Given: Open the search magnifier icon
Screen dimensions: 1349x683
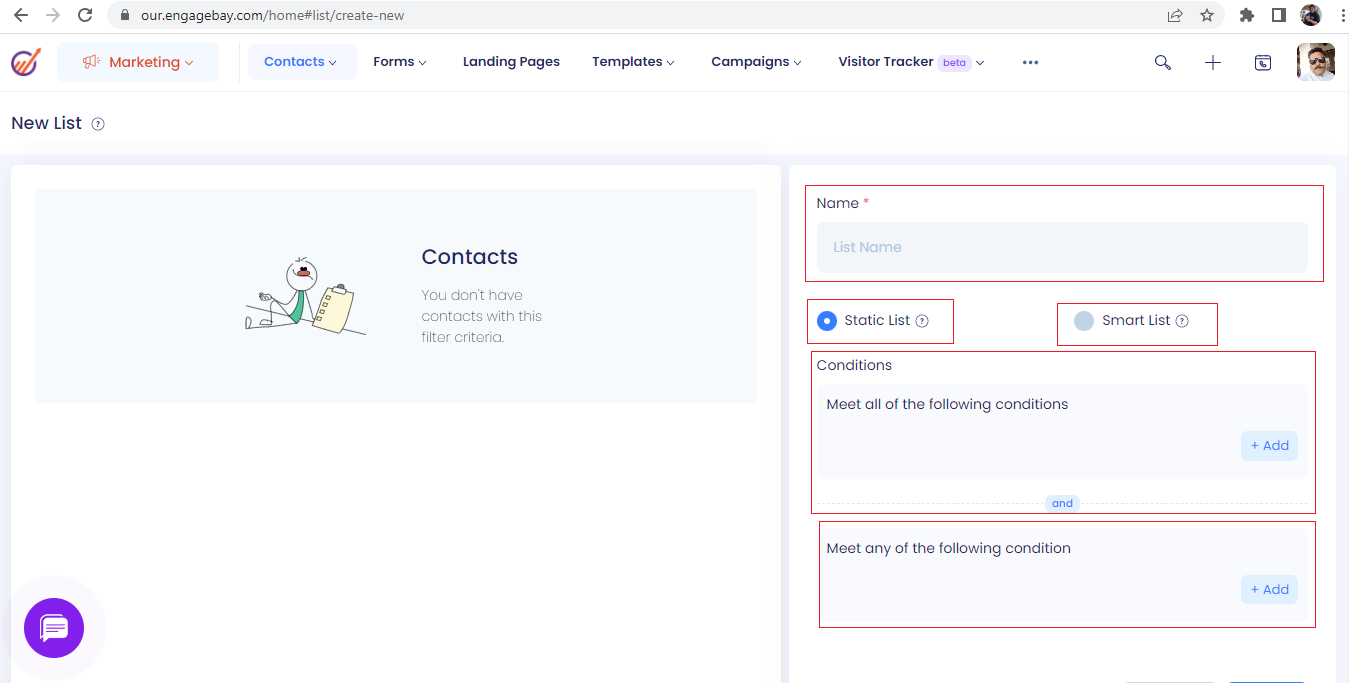Looking at the screenshot, I should [1162, 62].
